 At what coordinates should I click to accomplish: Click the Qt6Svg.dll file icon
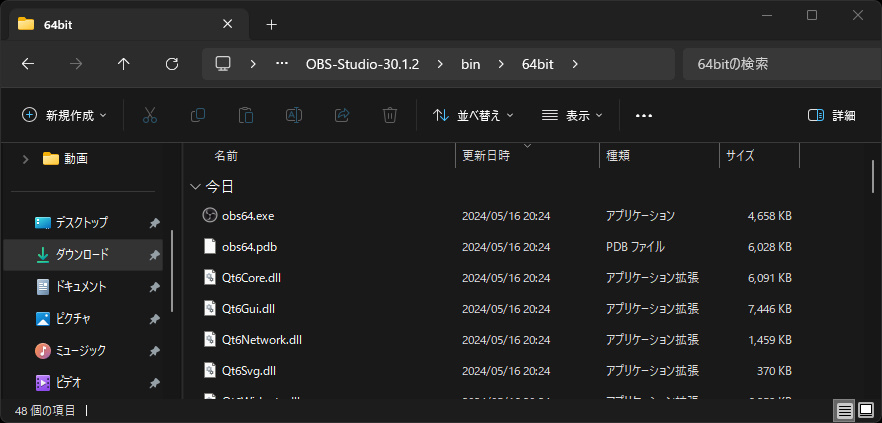click(x=210, y=370)
